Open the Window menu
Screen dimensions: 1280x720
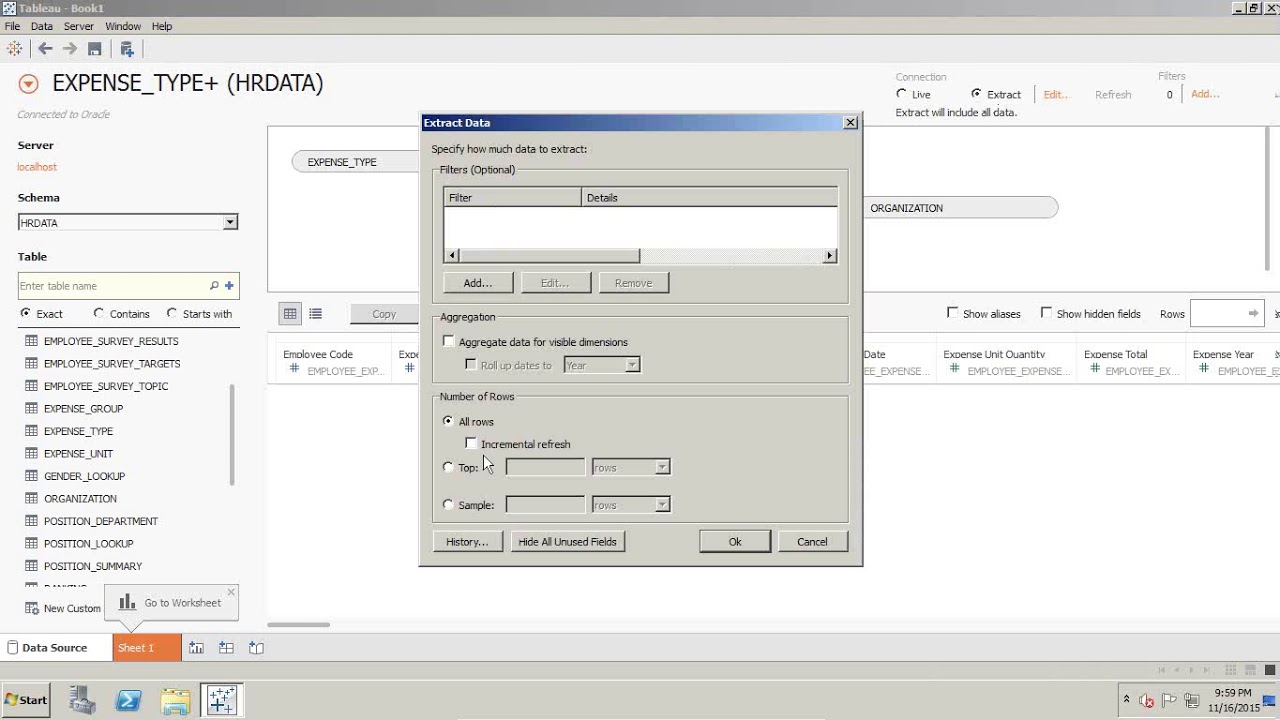tap(123, 26)
